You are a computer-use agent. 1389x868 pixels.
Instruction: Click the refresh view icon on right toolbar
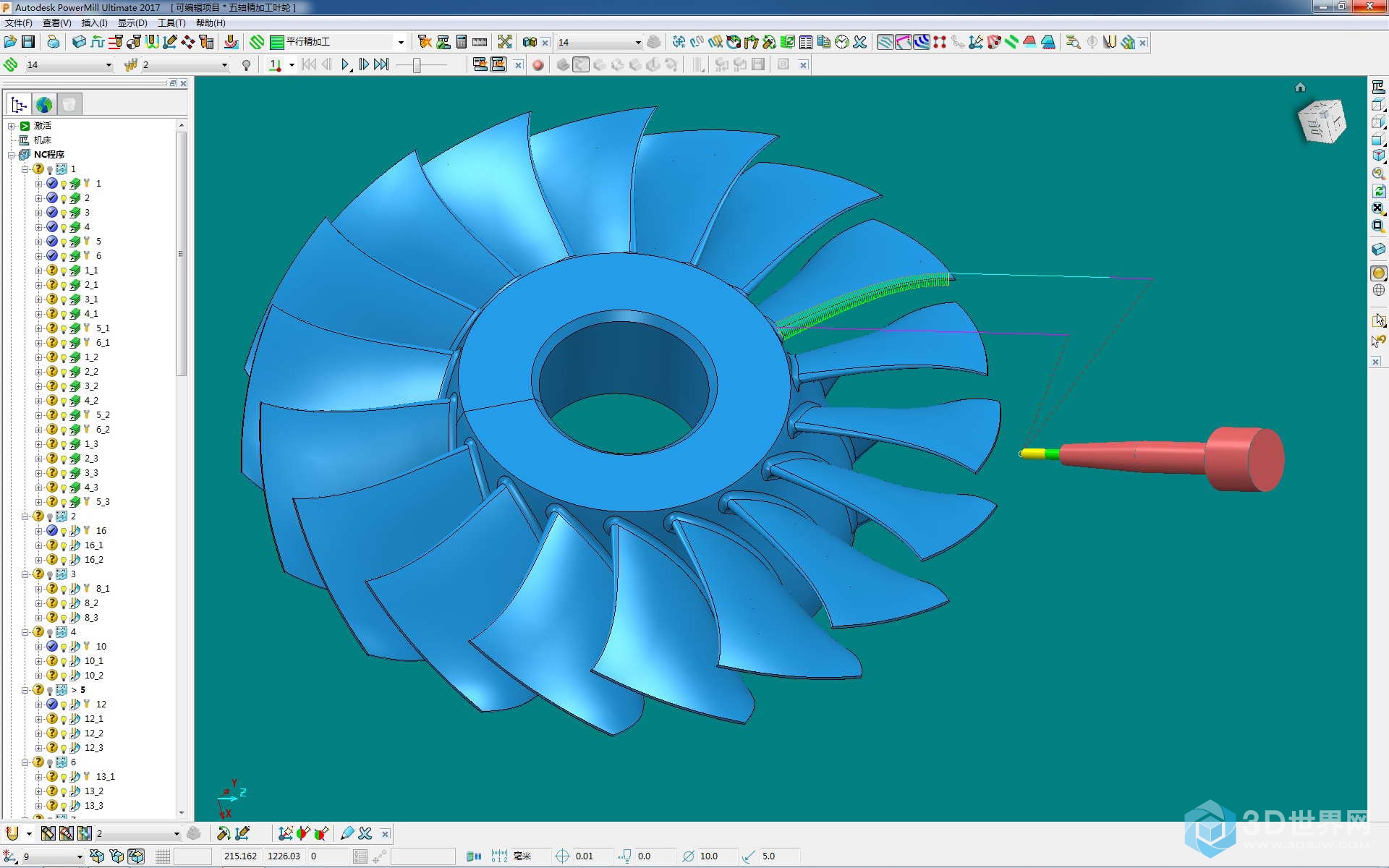click(1378, 191)
